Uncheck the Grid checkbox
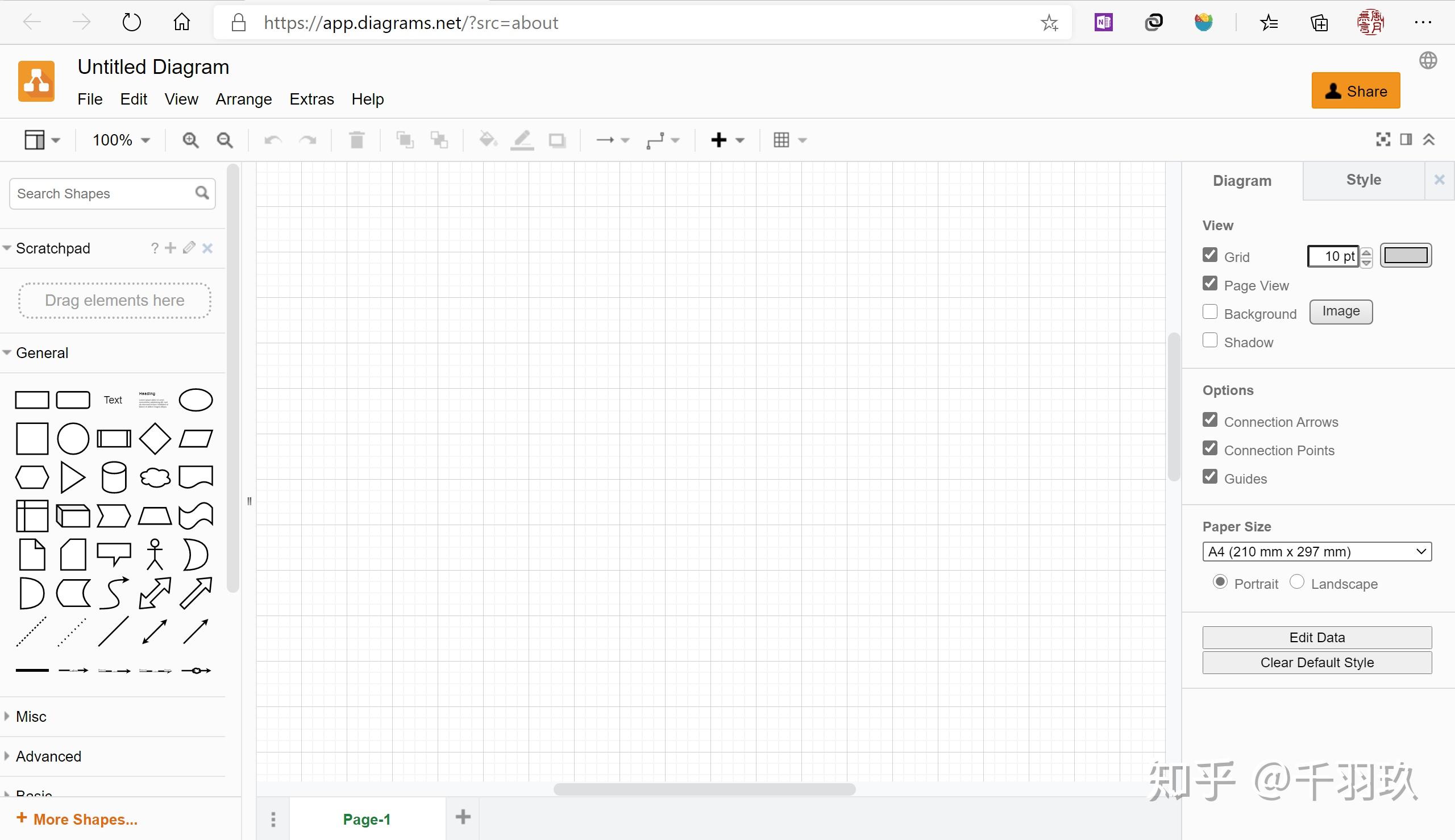Screen dimensions: 1455x840 click(1210, 255)
